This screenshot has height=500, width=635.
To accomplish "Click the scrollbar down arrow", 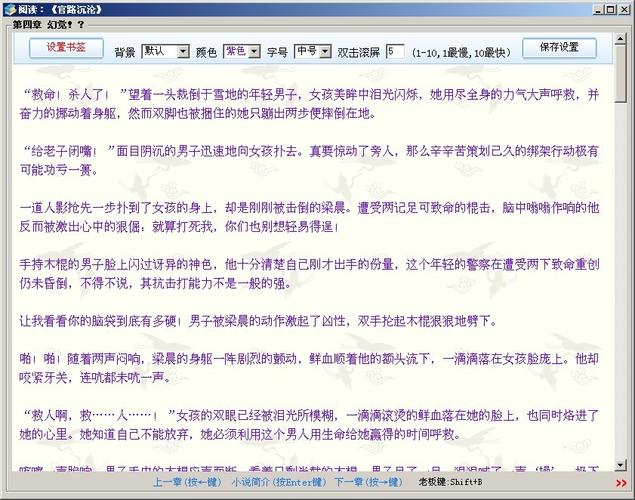I will (620, 465).
